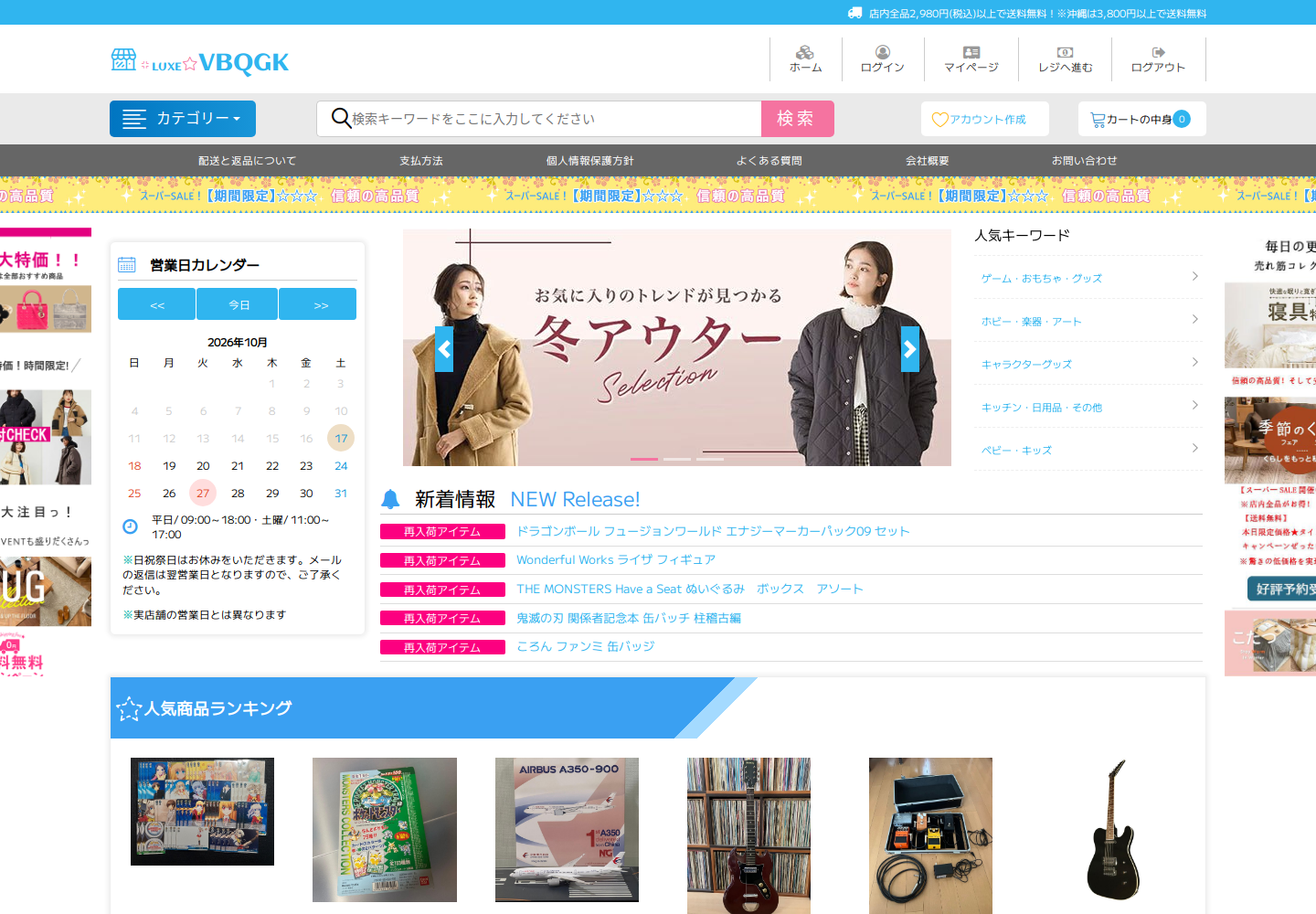Viewport: 1316px width, 914px height.
Task: Open 鬼滅の刃 関係者記念本 缶バッチ link
Action: [x=629, y=618]
